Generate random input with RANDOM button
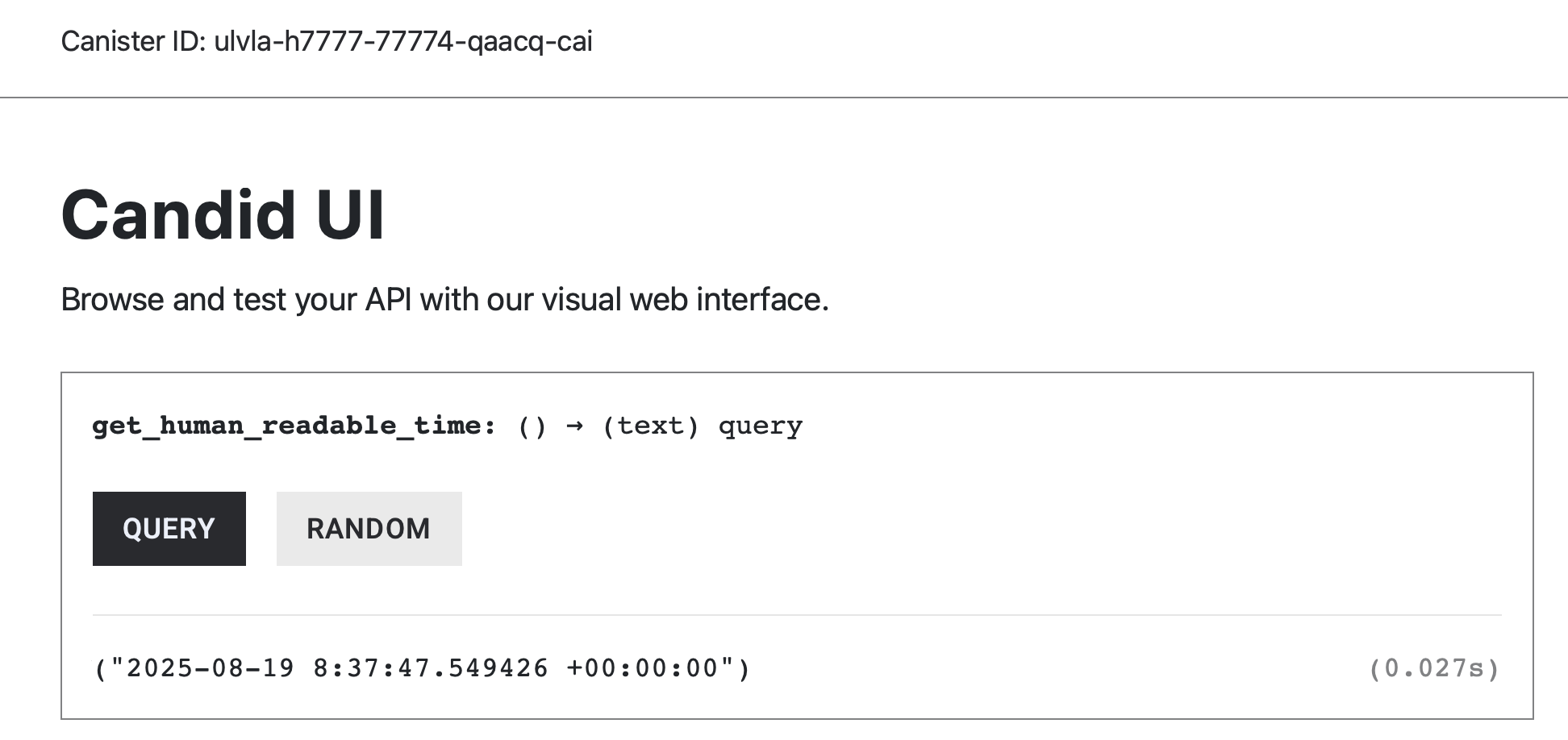1568x740 pixels. coord(369,528)
